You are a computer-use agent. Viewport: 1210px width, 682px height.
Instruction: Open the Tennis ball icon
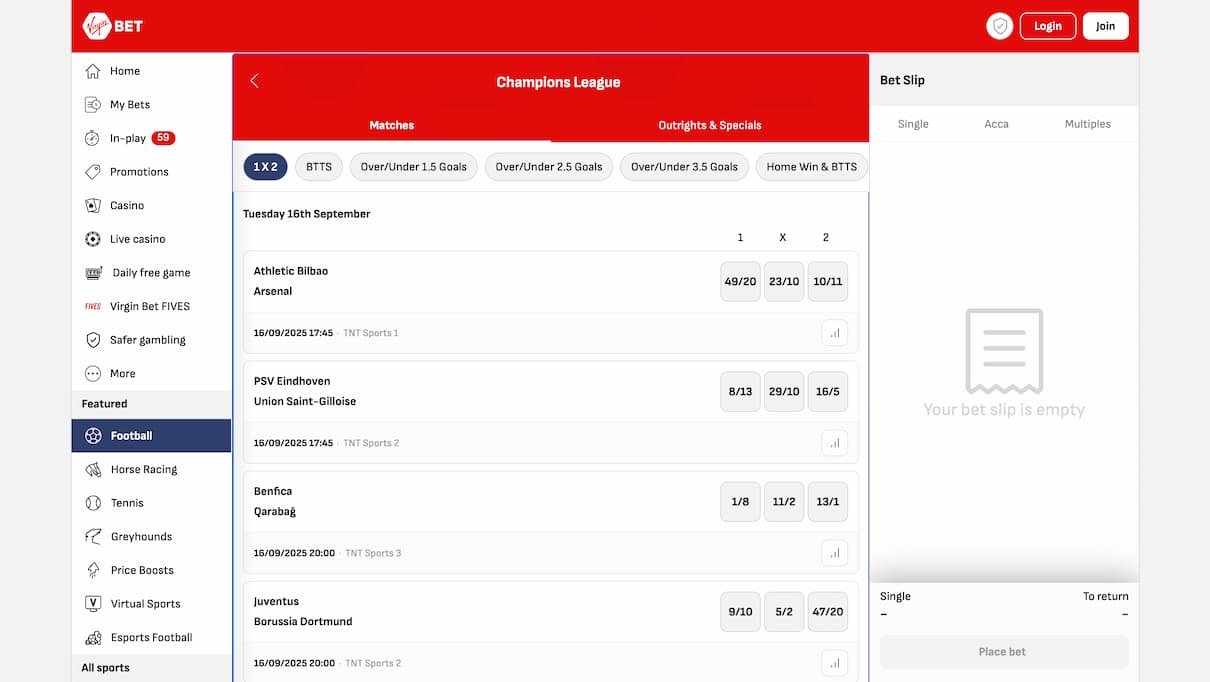coord(93,503)
